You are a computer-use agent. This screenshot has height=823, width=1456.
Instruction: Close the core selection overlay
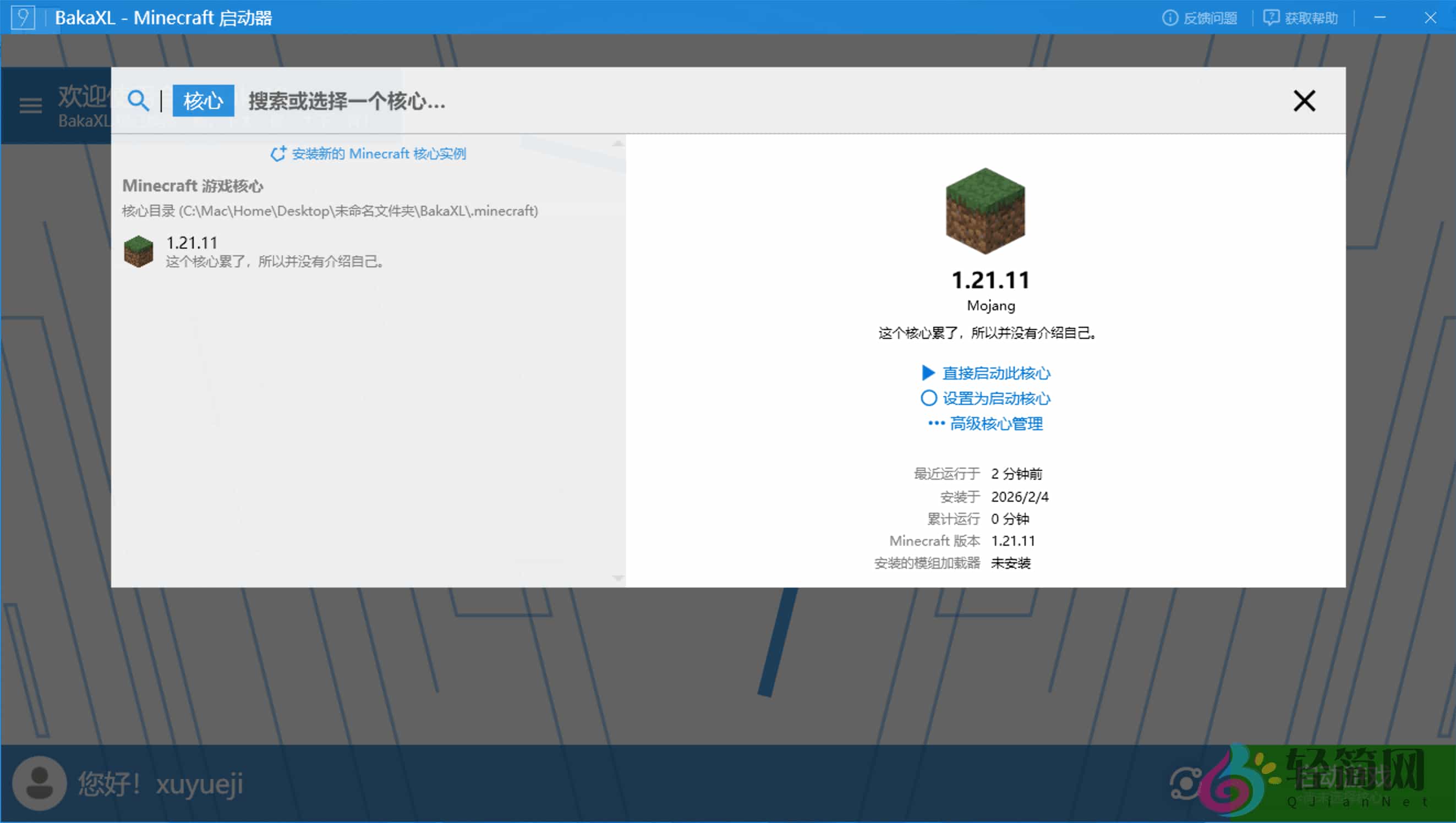point(1304,101)
